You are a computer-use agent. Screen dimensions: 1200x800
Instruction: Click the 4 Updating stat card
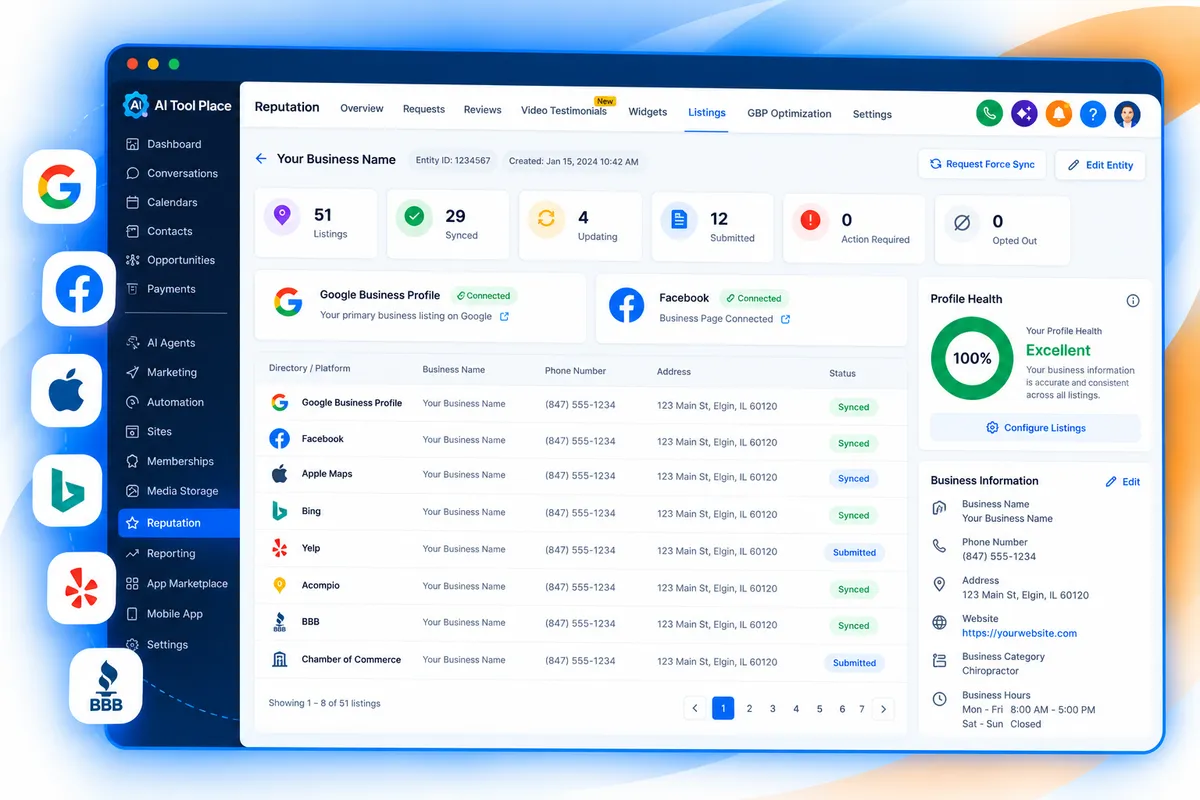580,227
